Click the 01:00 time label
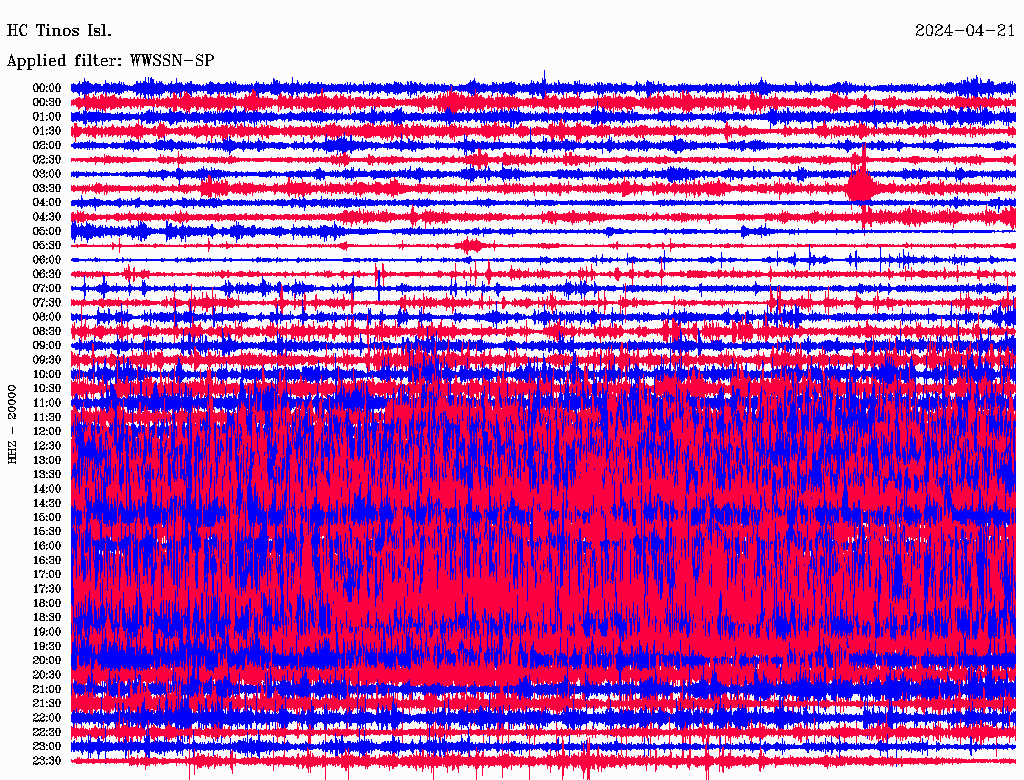Screen dimensions: 1024x780 (47, 116)
